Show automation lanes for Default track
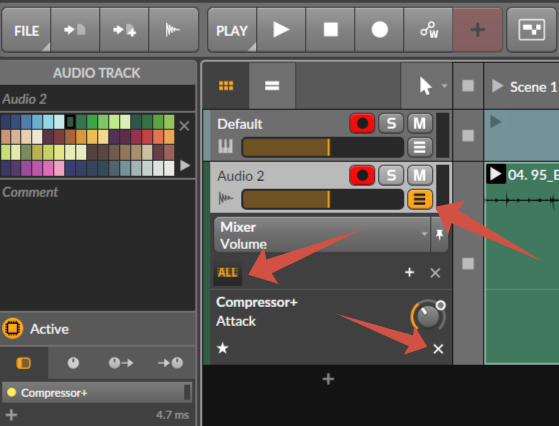The height and width of the screenshot is (426, 559). tap(420, 147)
